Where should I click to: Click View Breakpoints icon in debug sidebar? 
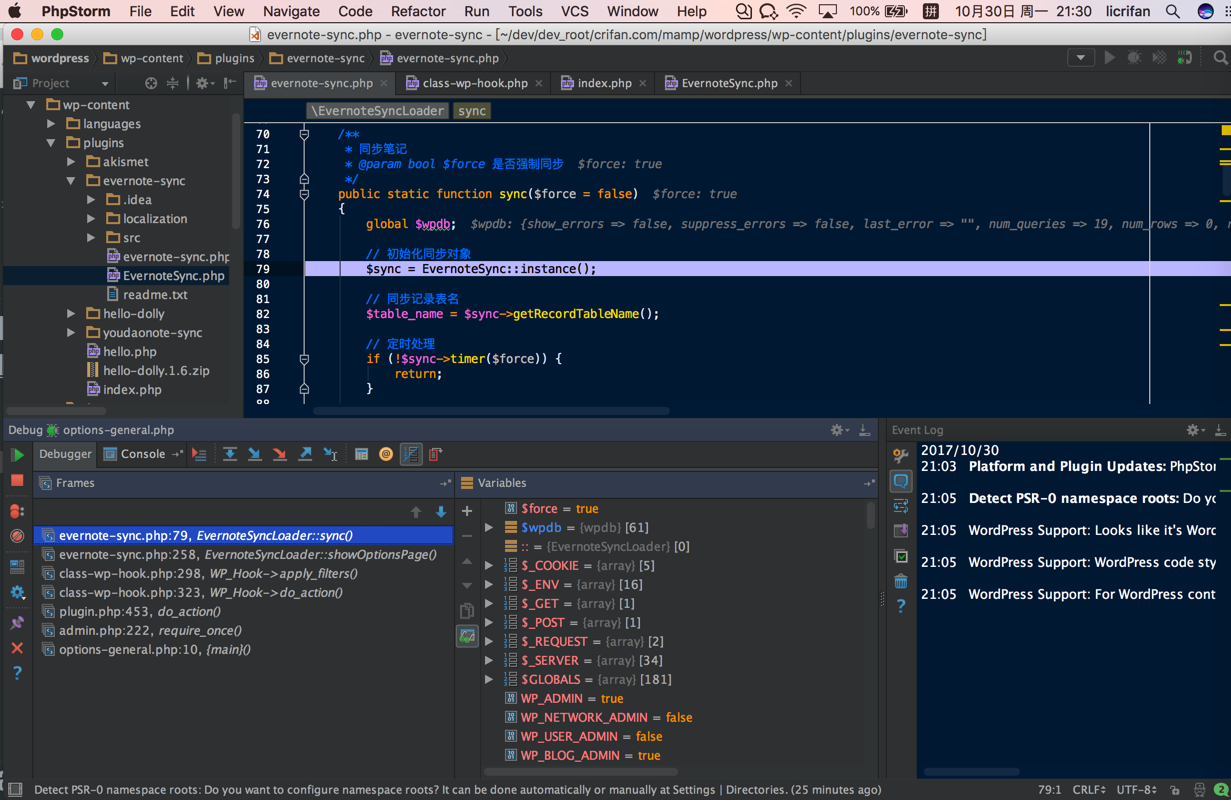coord(17,511)
